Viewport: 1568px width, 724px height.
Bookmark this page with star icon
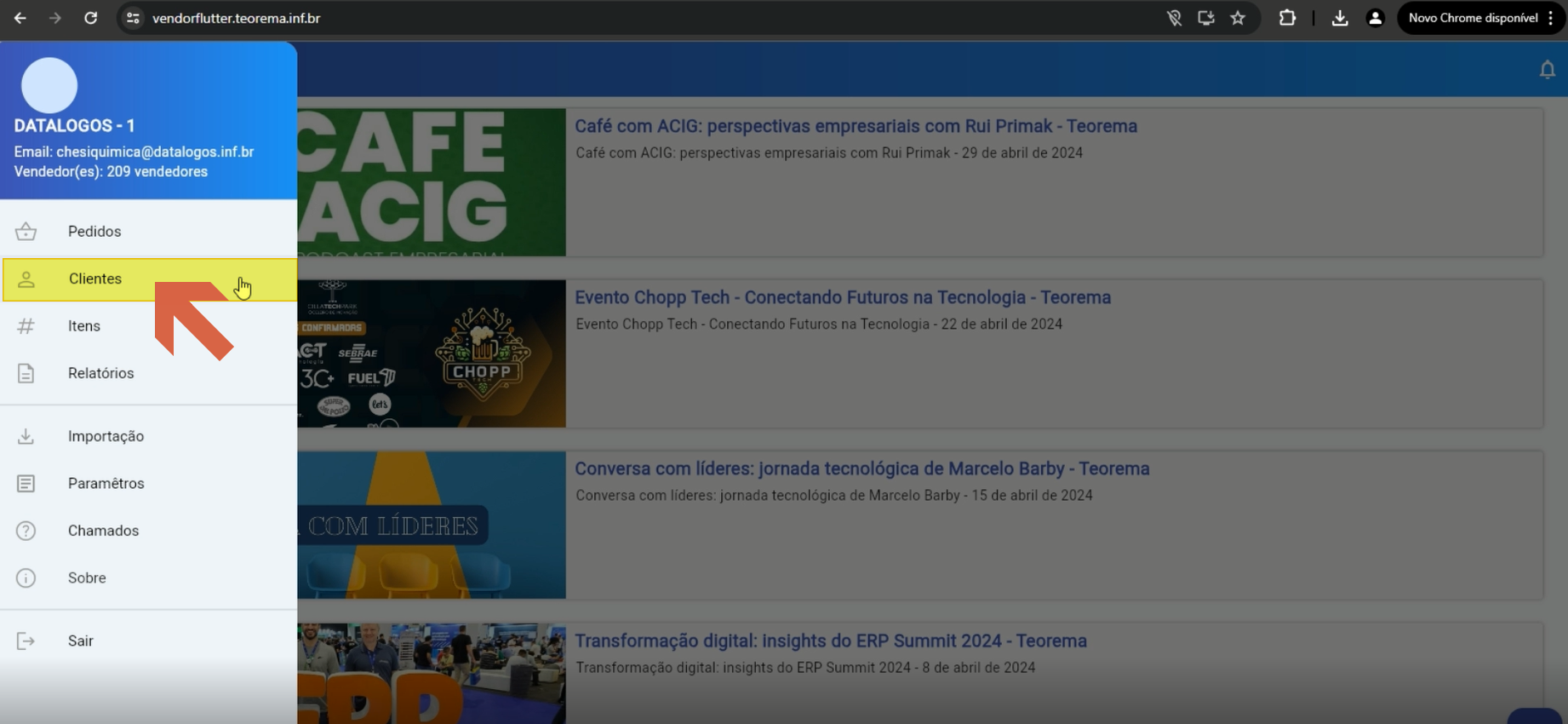[1238, 18]
